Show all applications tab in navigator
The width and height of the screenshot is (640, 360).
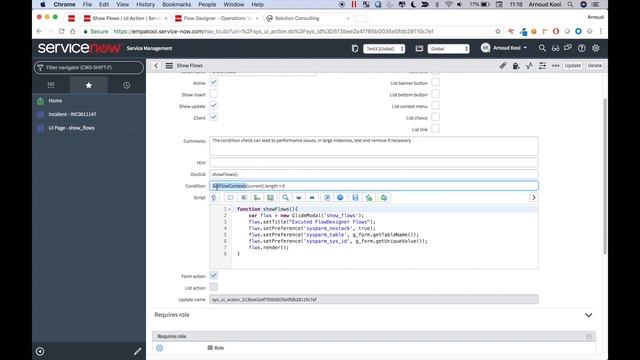click(51, 85)
